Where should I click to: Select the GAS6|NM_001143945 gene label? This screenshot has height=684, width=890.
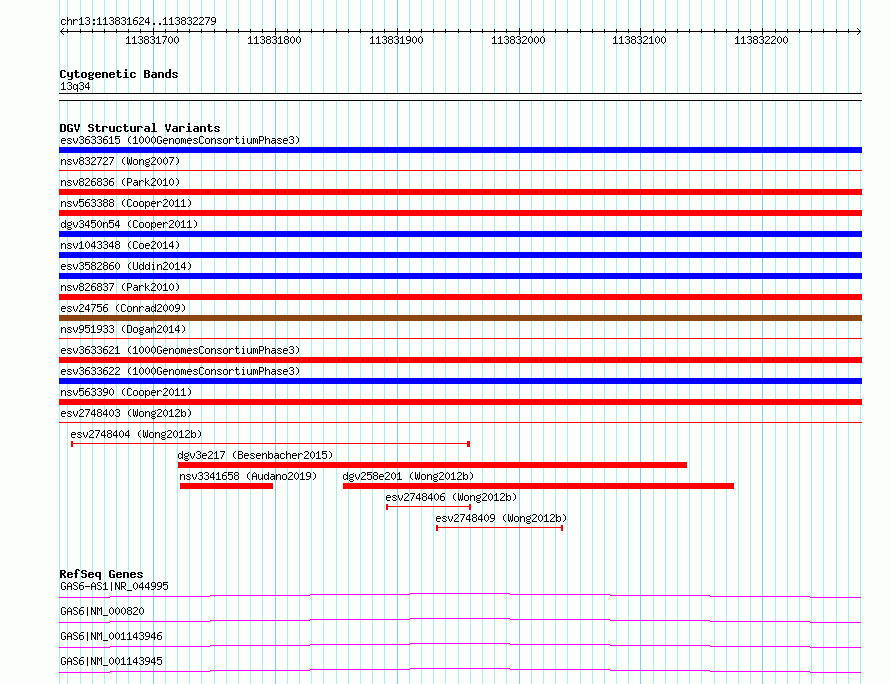click(x=111, y=661)
